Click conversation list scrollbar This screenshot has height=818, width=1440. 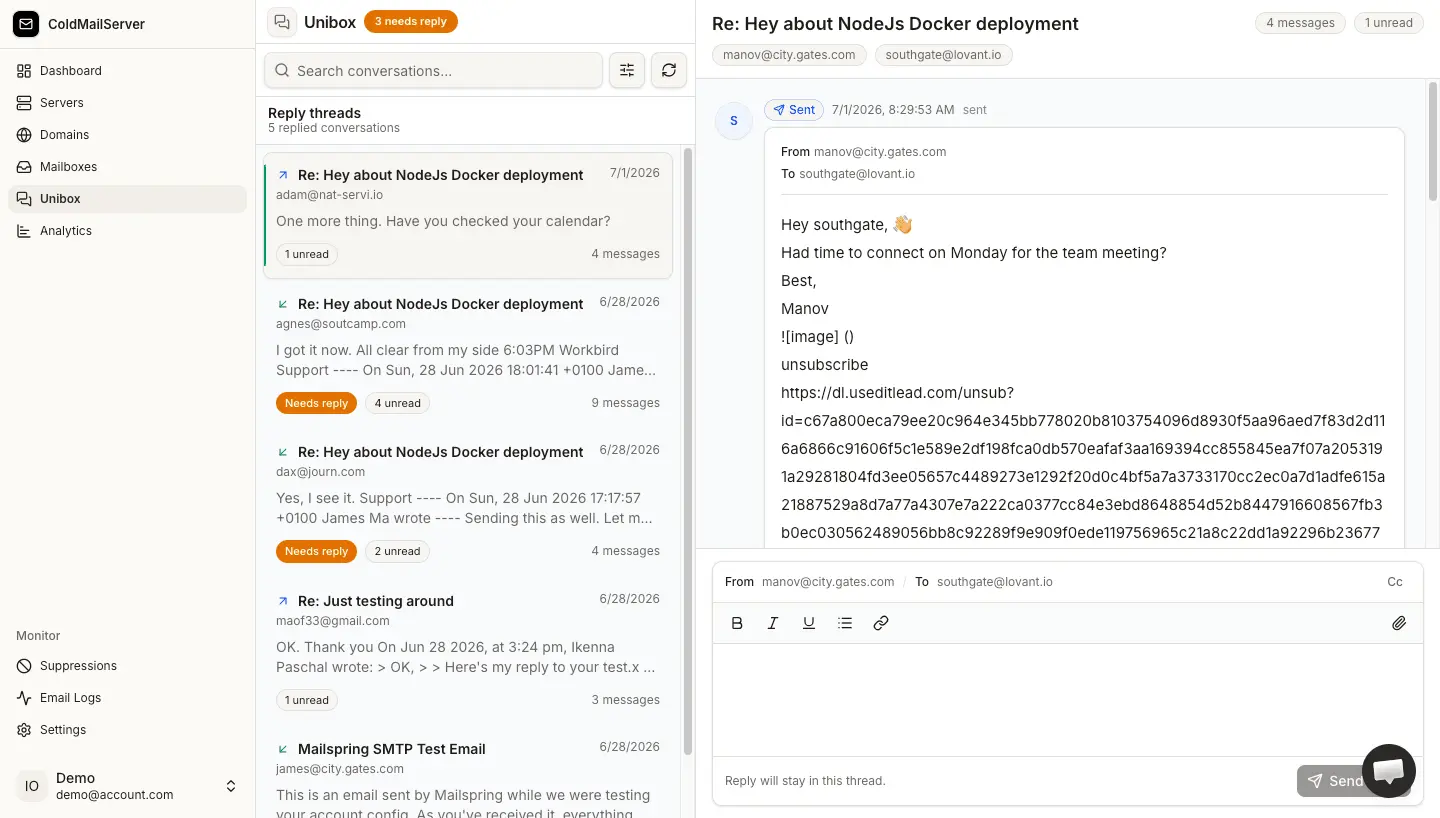[688, 451]
